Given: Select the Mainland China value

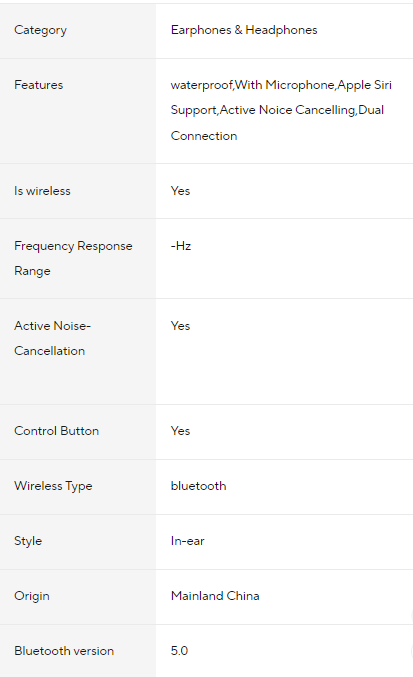Looking at the screenshot, I should pos(215,596).
